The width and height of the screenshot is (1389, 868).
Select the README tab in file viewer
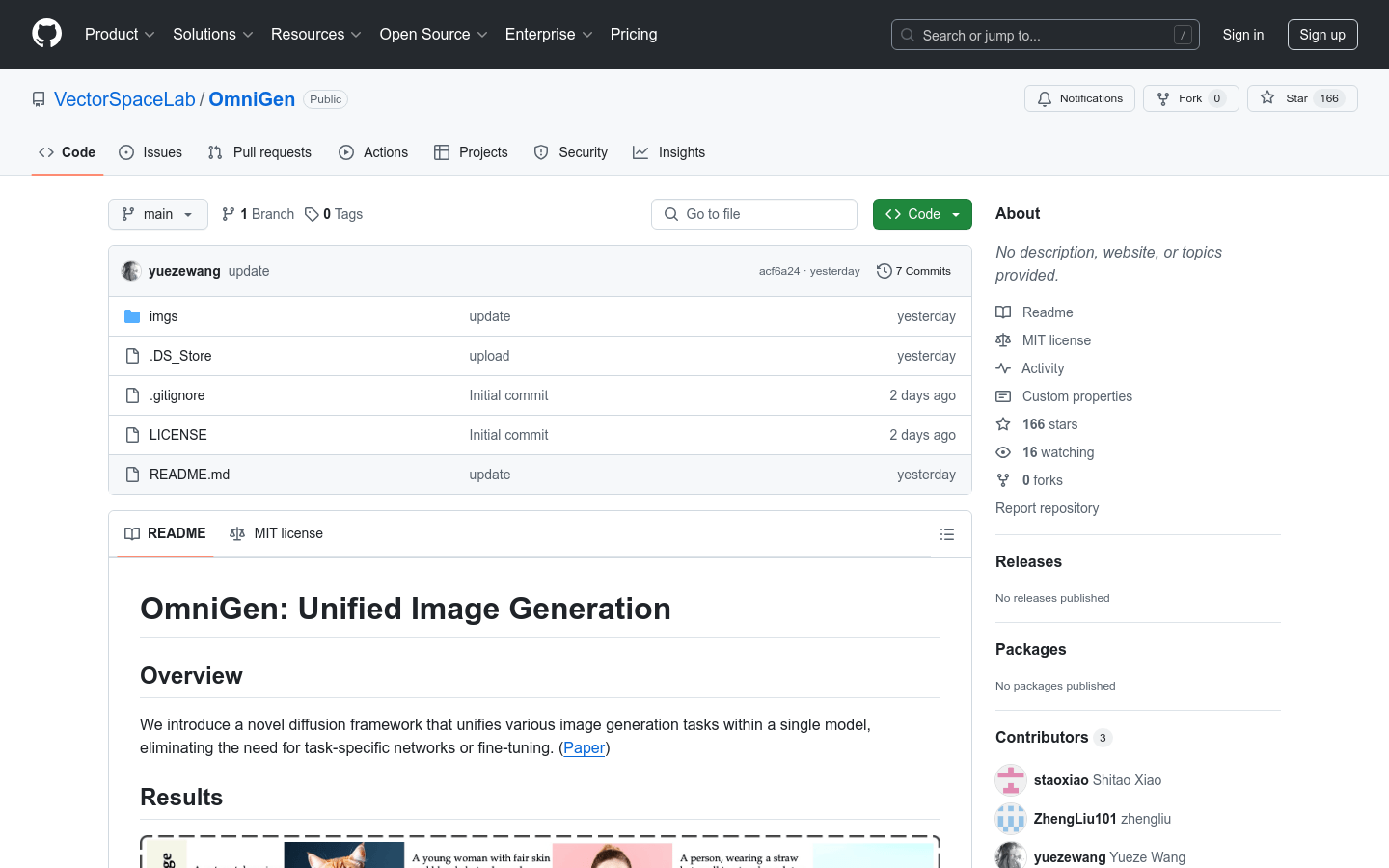click(x=165, y=533)
